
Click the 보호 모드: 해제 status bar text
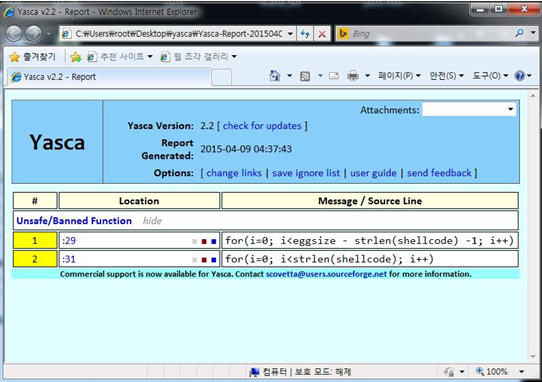point(323,372)
